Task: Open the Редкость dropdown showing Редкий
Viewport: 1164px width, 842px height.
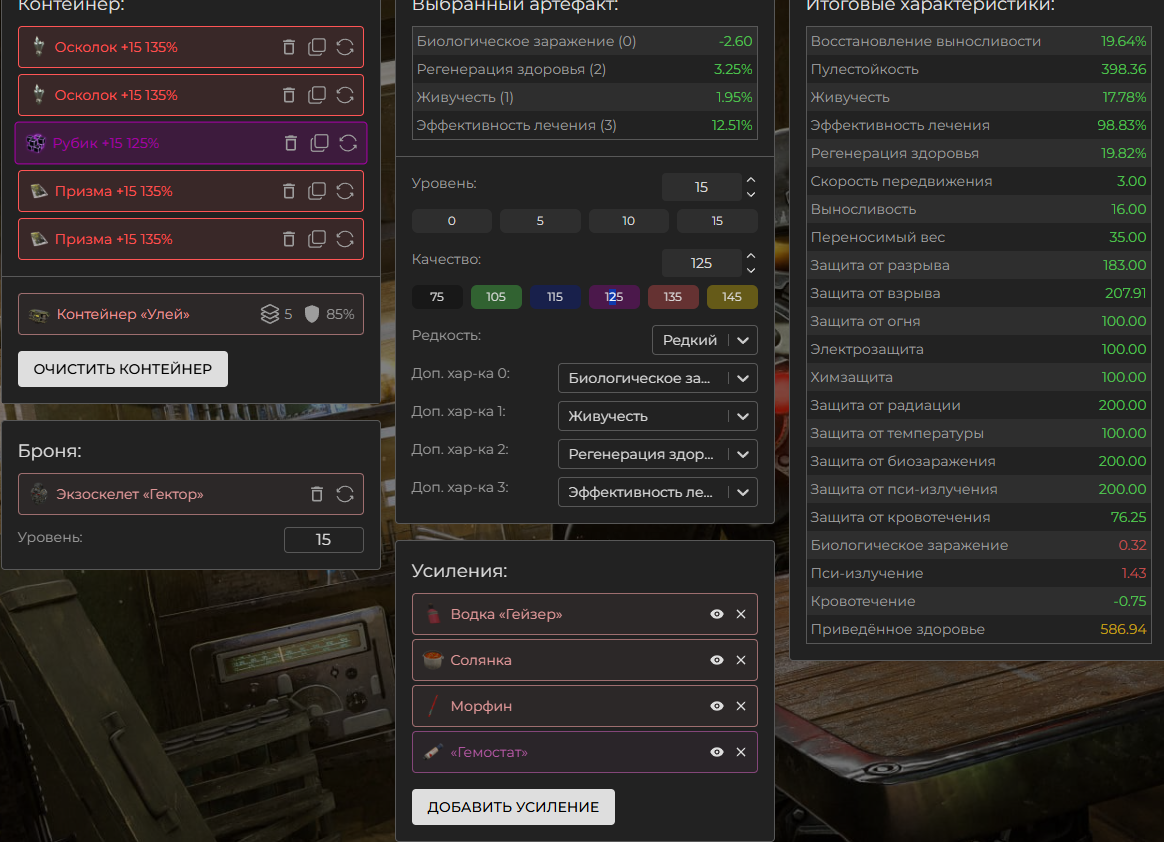Action: pyautogui.click(x=704, y=340)
